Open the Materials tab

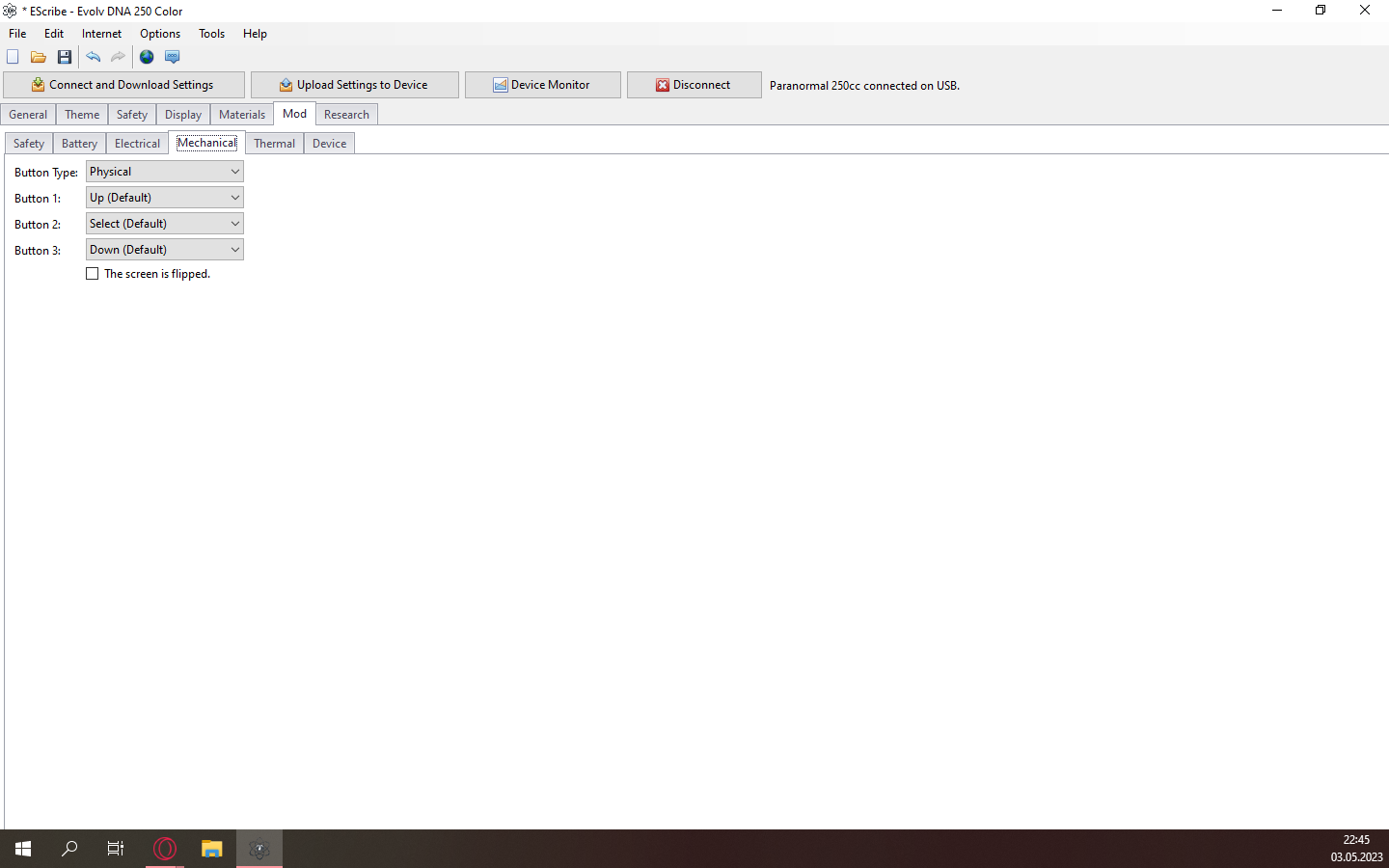241,115
